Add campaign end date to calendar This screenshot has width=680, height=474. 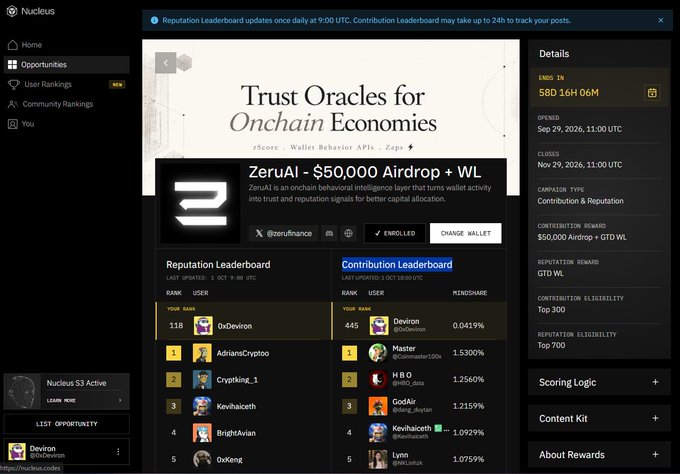(x=652, y=92)
